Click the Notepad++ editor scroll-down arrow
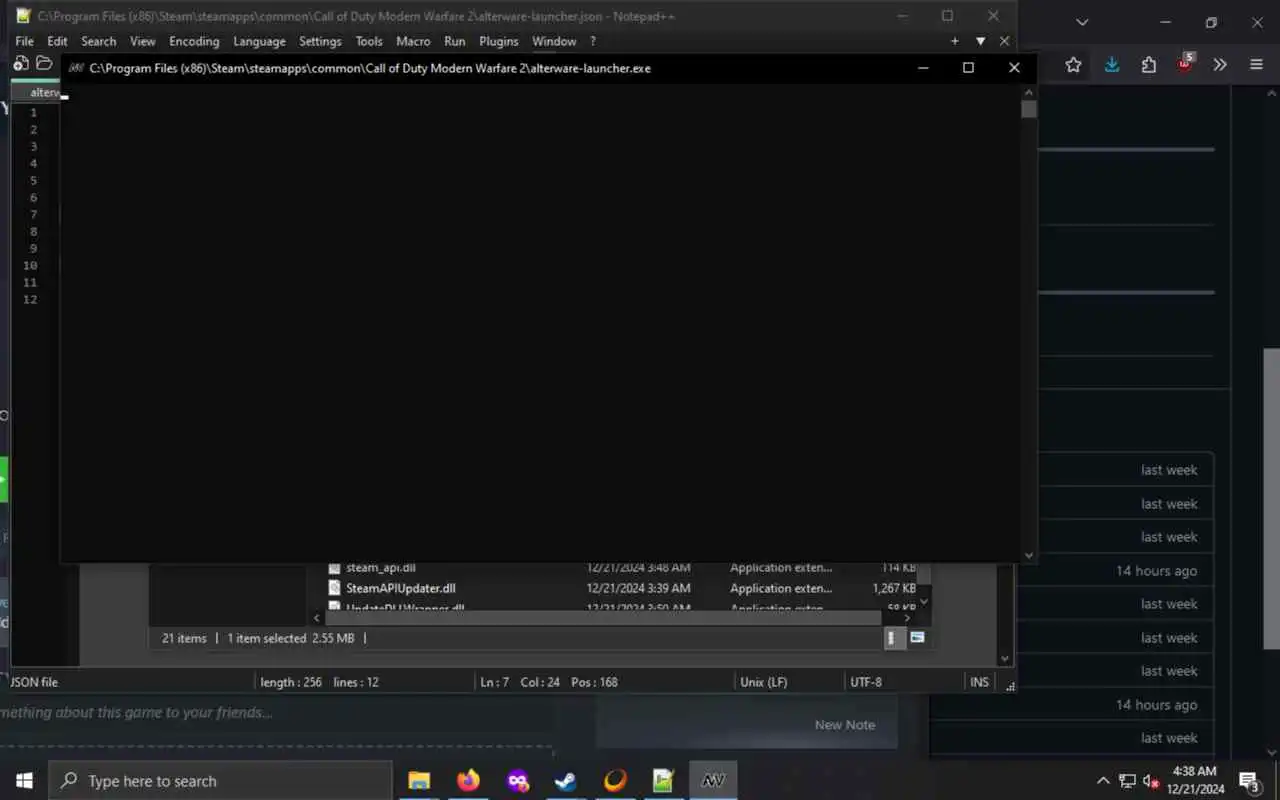Screen dimensions: 1280x800 pos(1005,658)
